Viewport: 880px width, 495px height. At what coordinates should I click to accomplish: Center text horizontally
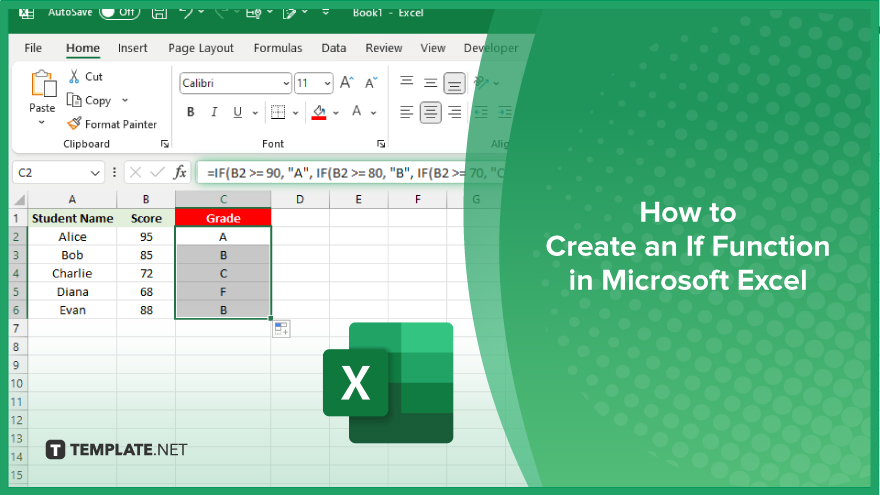click(430, 112)
